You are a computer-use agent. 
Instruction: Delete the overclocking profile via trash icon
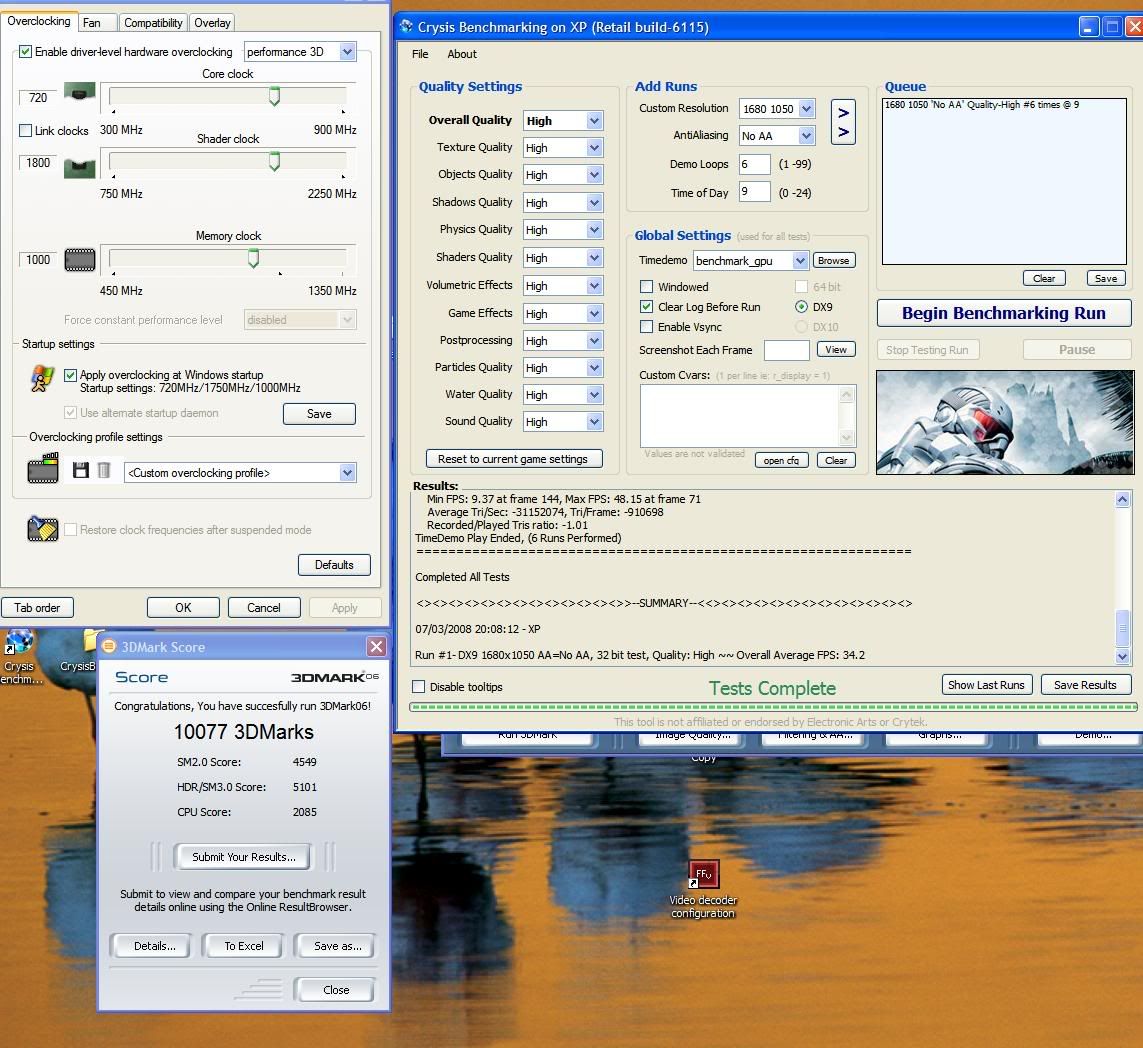(104, 470)
